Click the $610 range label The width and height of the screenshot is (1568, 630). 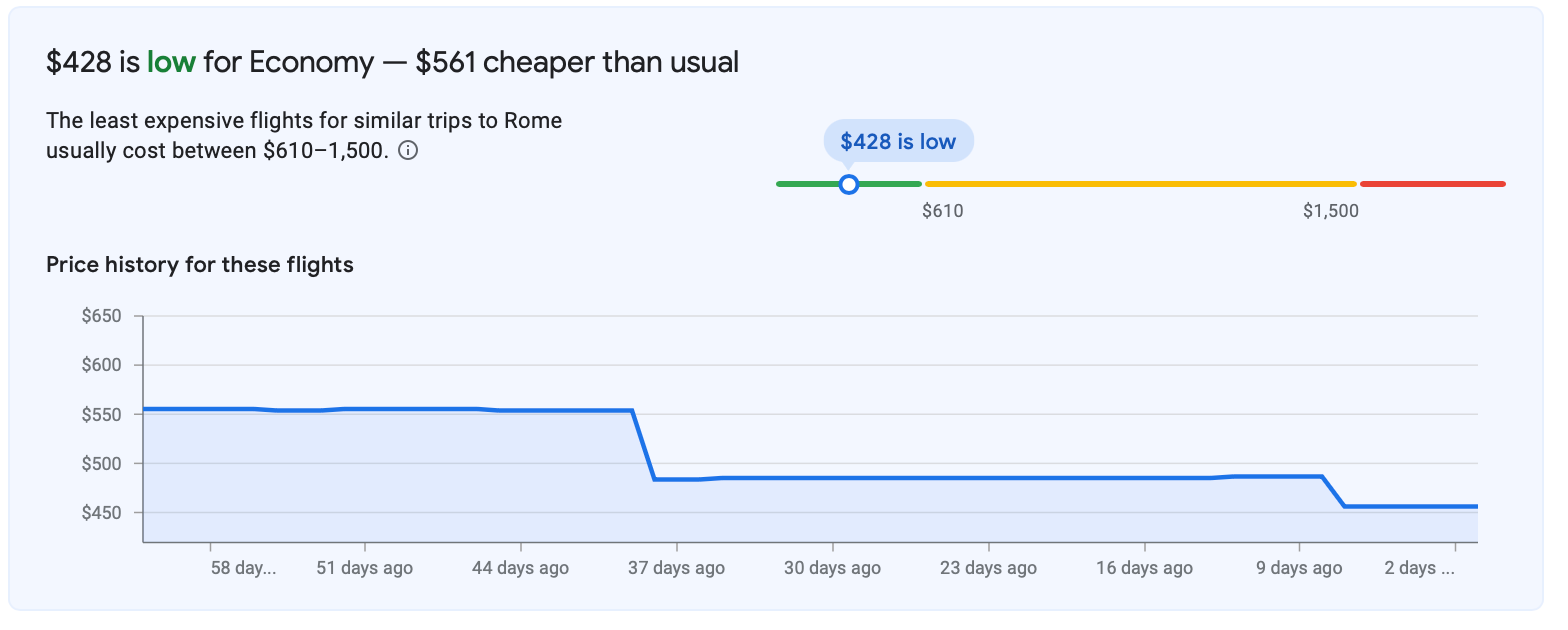coord(942,211)
